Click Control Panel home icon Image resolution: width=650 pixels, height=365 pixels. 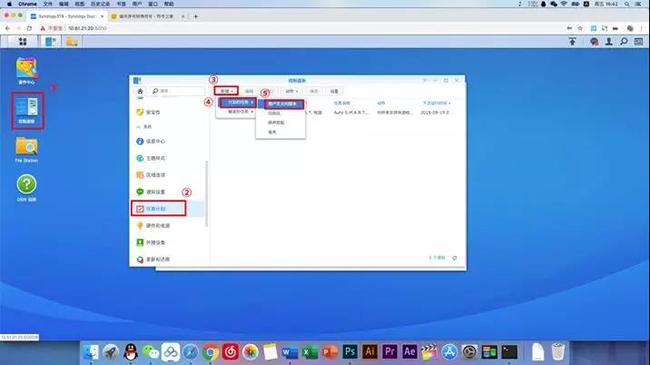point(140,91)
